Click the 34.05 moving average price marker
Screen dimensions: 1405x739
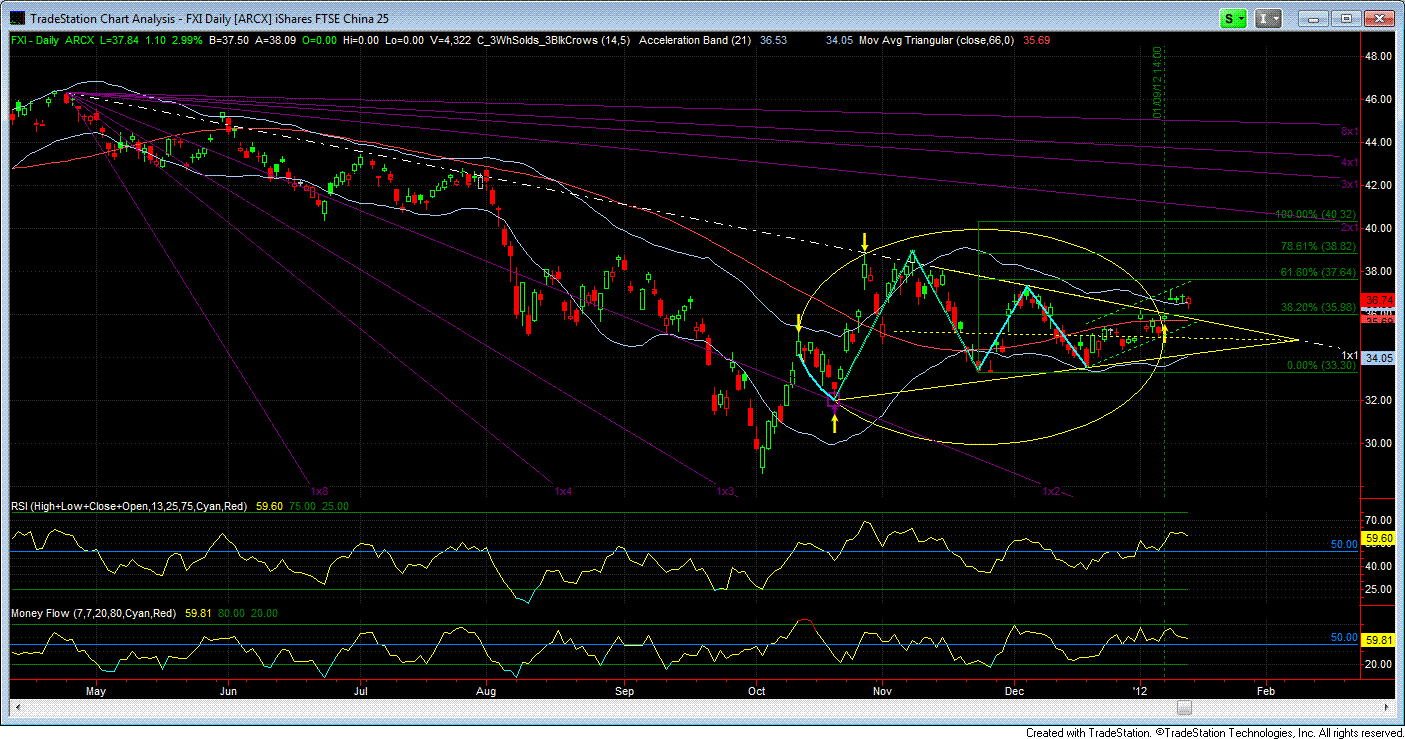click(1380, 357)
